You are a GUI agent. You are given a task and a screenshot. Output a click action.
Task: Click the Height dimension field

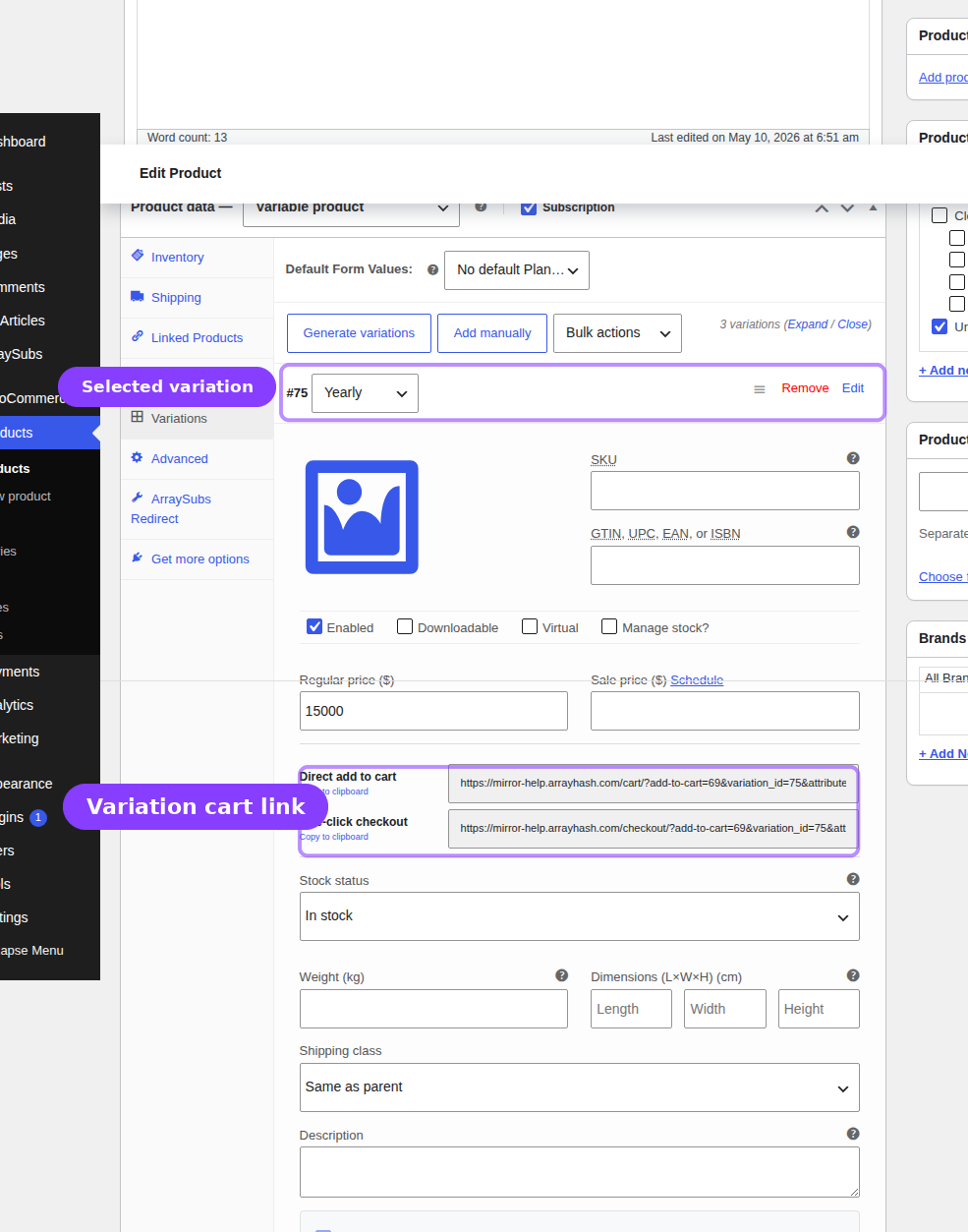819,1009
